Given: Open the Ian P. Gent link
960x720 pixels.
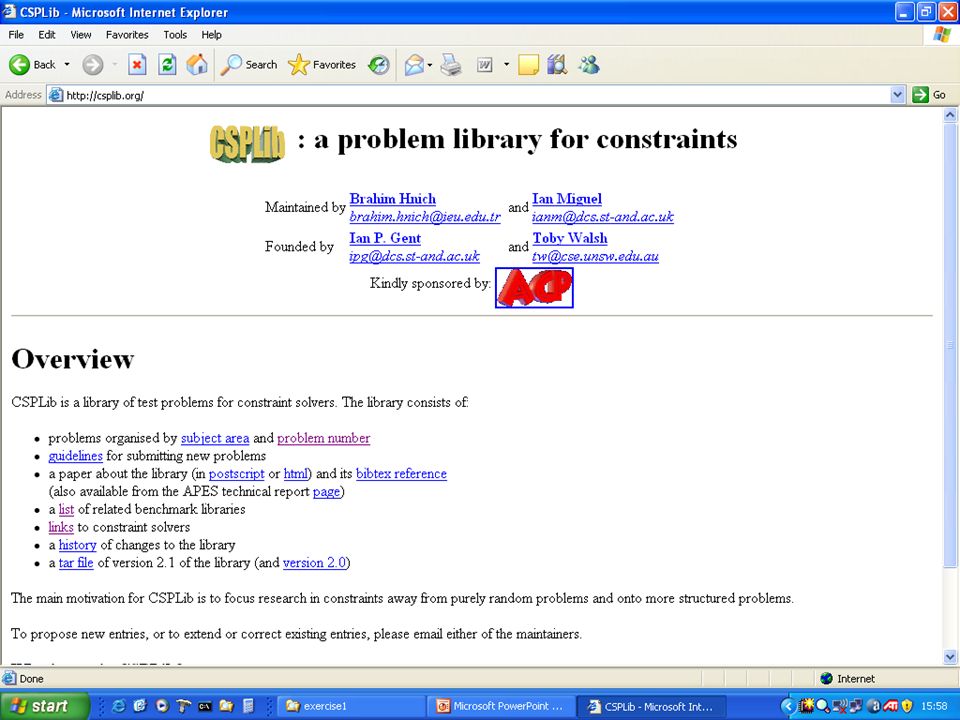Looking at the screenshot, I should click(x=385, y=238).
